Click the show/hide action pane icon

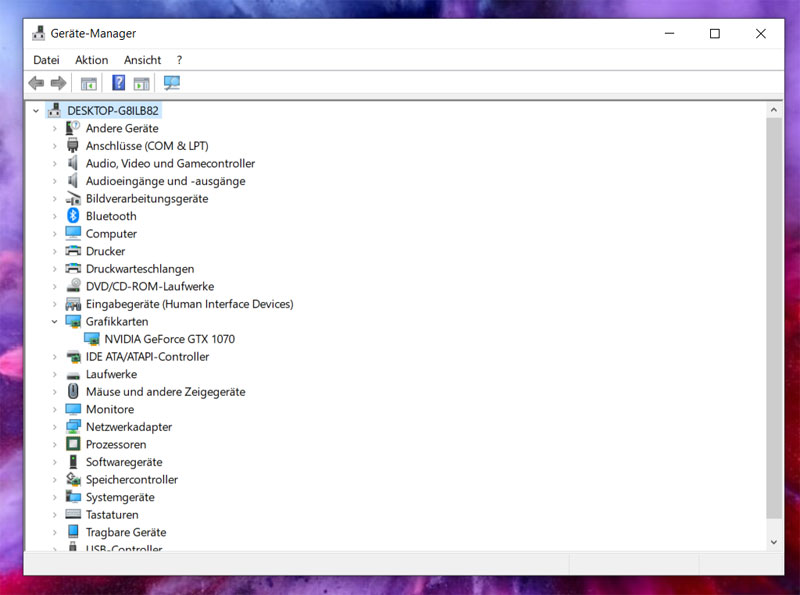pyautogui.click(x=141, y=83)
